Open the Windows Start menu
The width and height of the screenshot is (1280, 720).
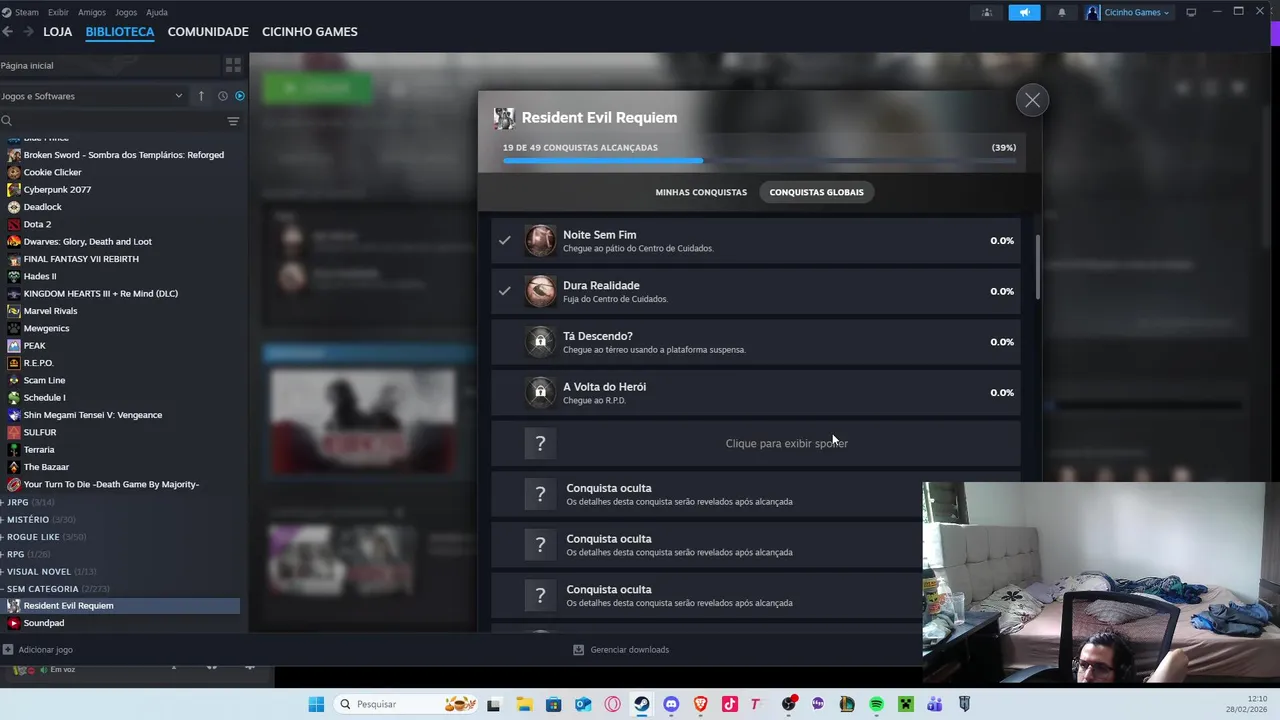tap(316, 704)
